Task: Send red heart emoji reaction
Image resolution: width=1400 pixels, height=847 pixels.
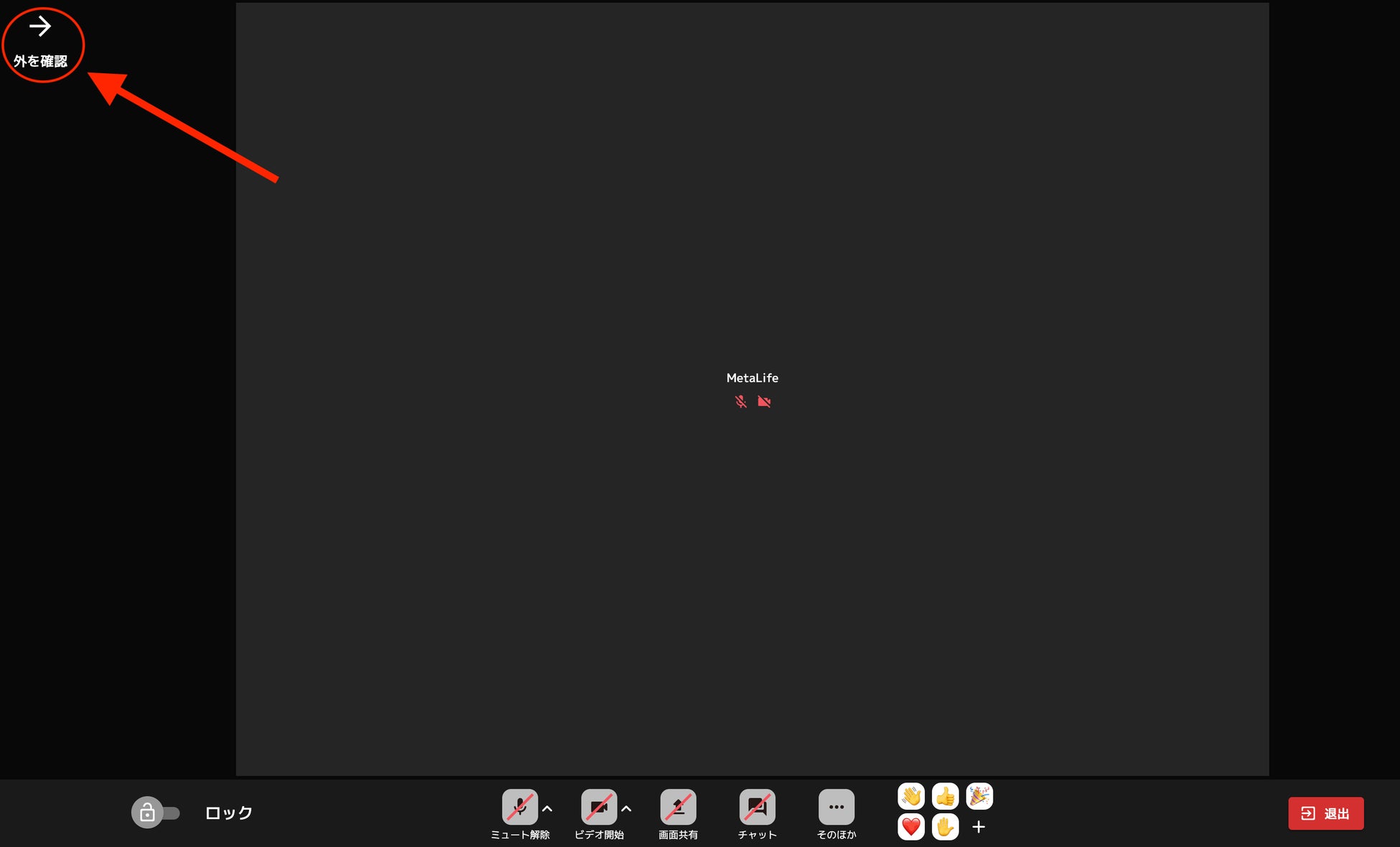Action: point(911,827)
